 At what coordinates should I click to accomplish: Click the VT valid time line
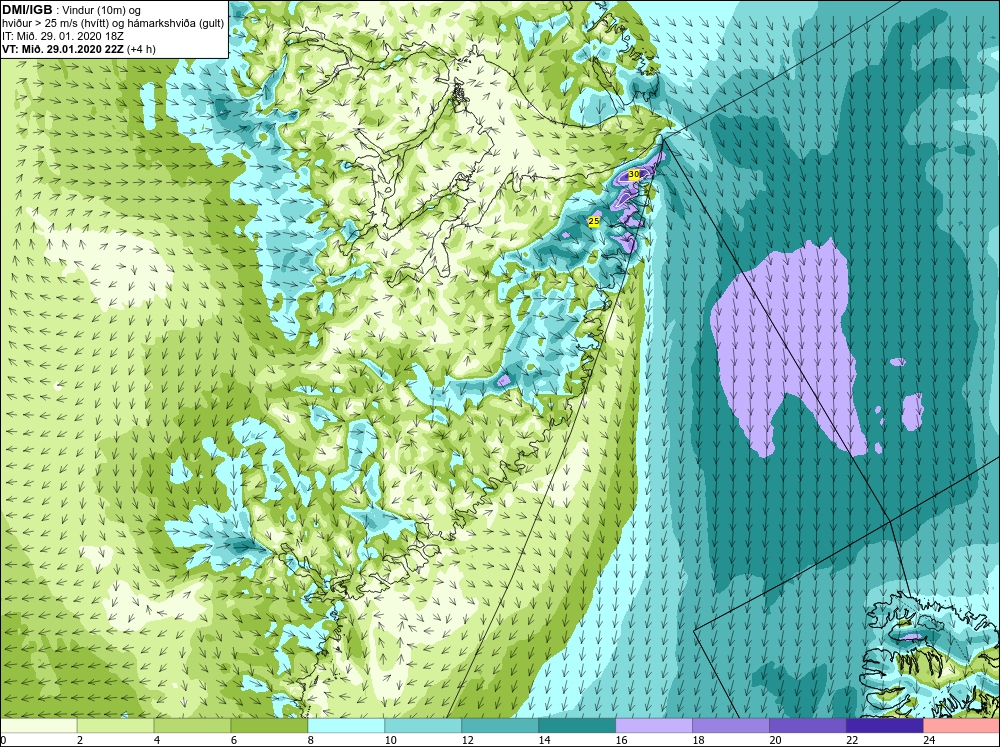coord(78,49)
